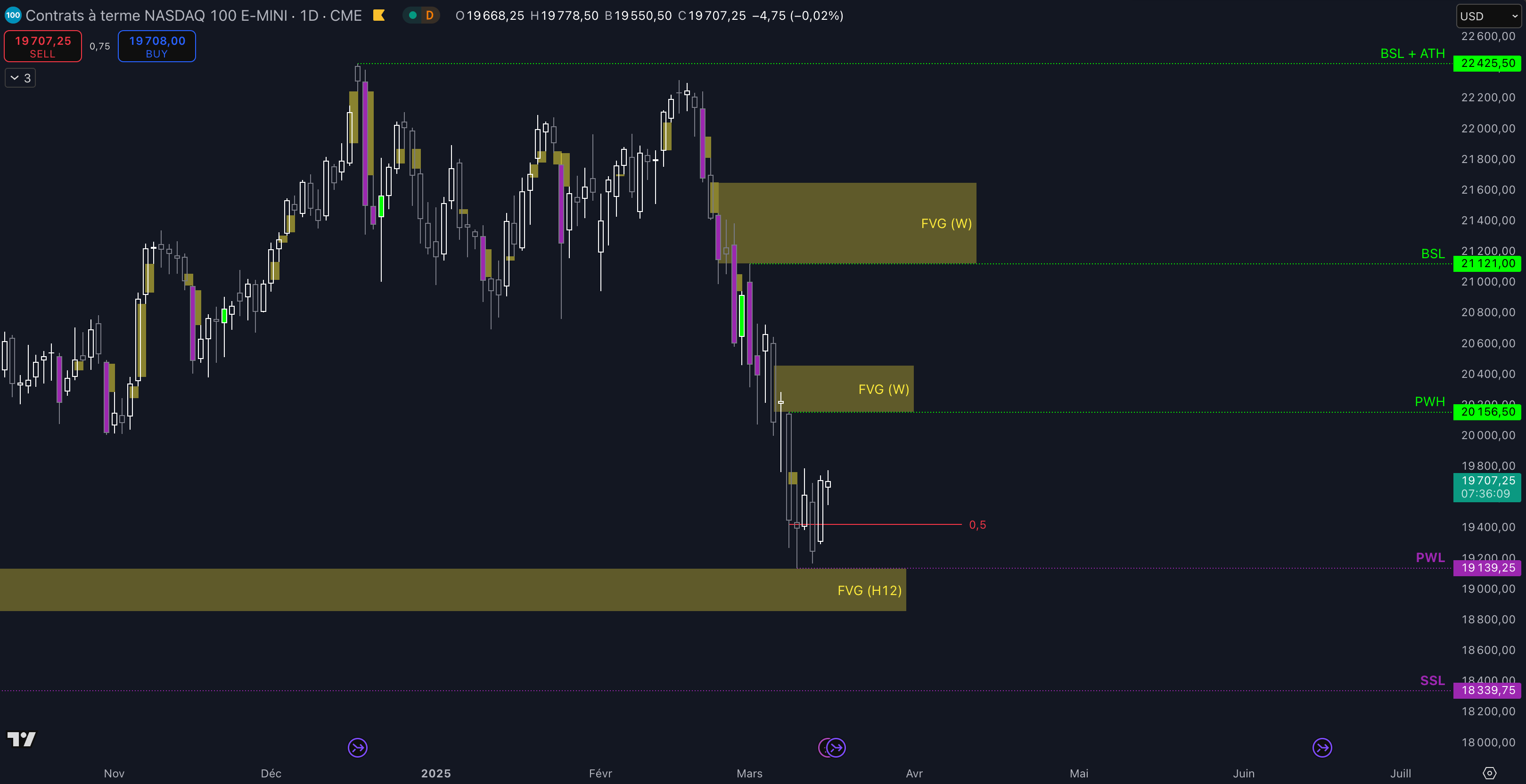The height and width of the screenshot is (784, 1526).
Task: Click the yellow flag icon beside CME
Action: [379, 16]
